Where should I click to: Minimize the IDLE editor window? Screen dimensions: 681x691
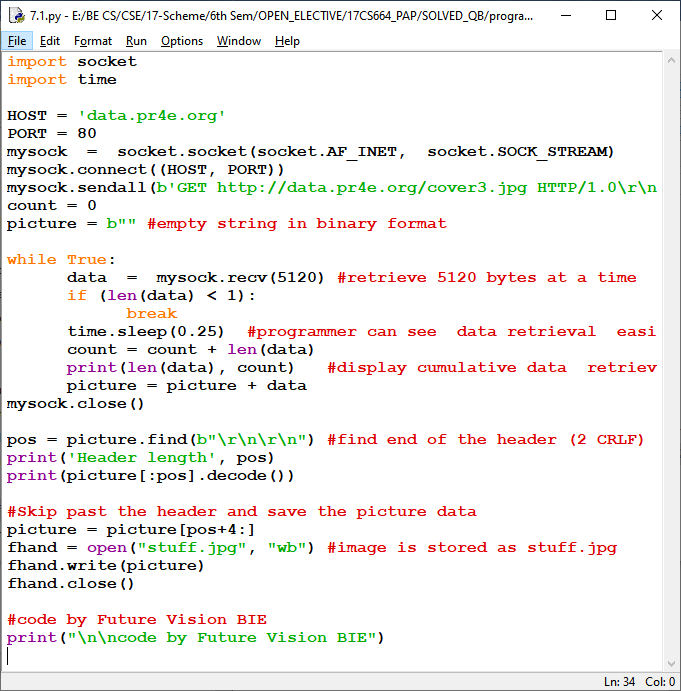[x=566, y=15]
